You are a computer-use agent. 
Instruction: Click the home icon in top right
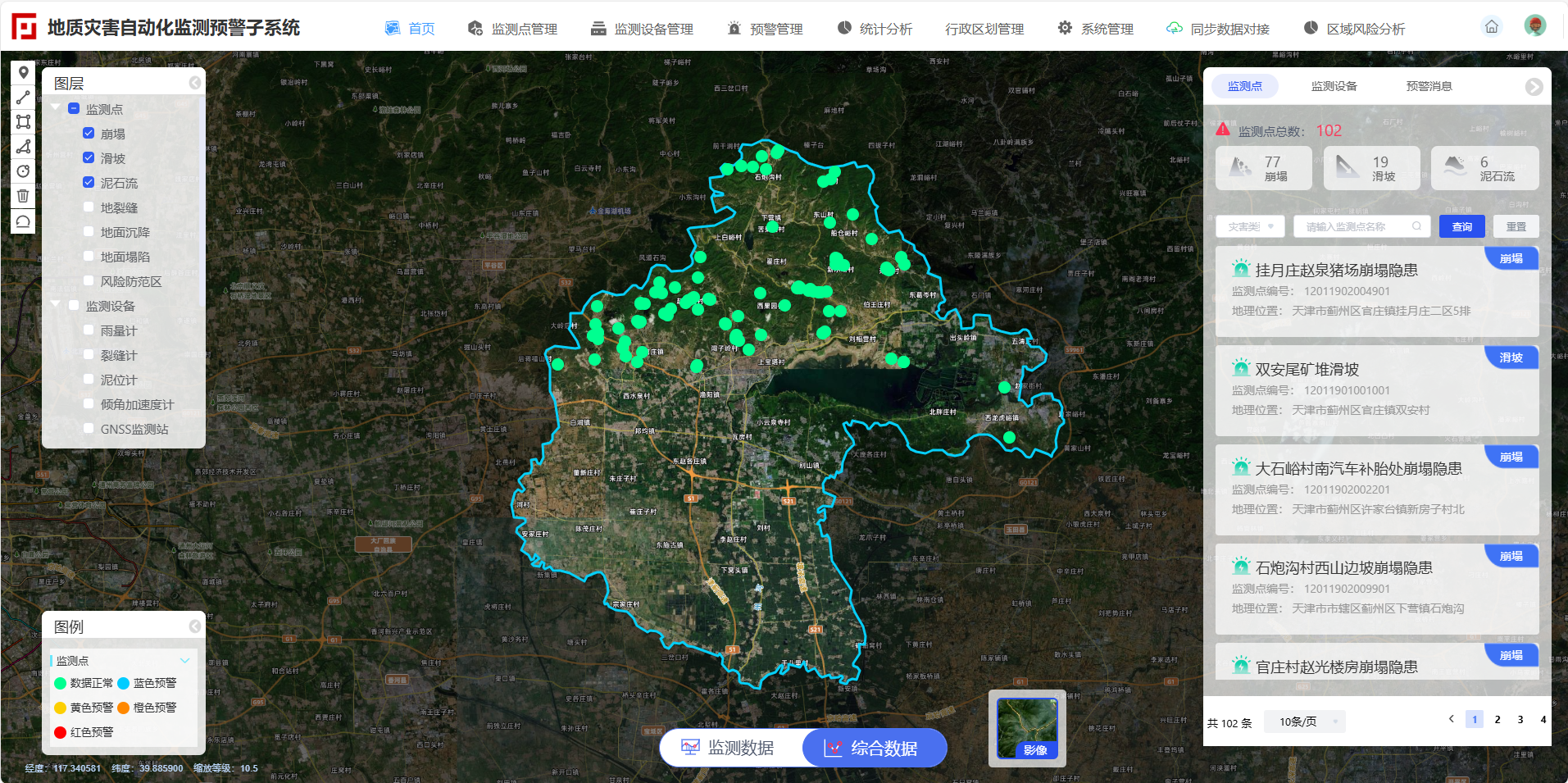click(x=1492, y=27)
